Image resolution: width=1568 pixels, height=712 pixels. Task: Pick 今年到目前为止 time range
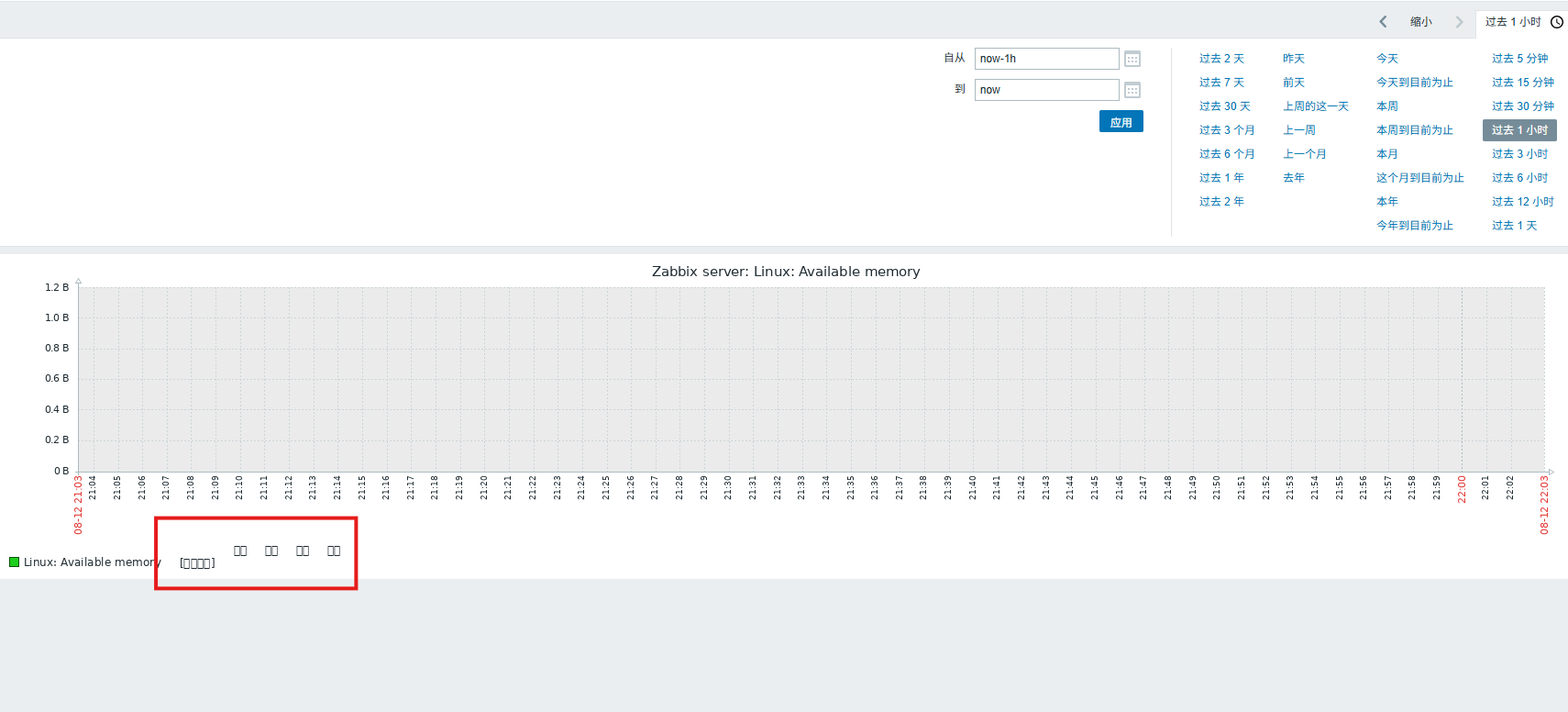point(1415,226)
